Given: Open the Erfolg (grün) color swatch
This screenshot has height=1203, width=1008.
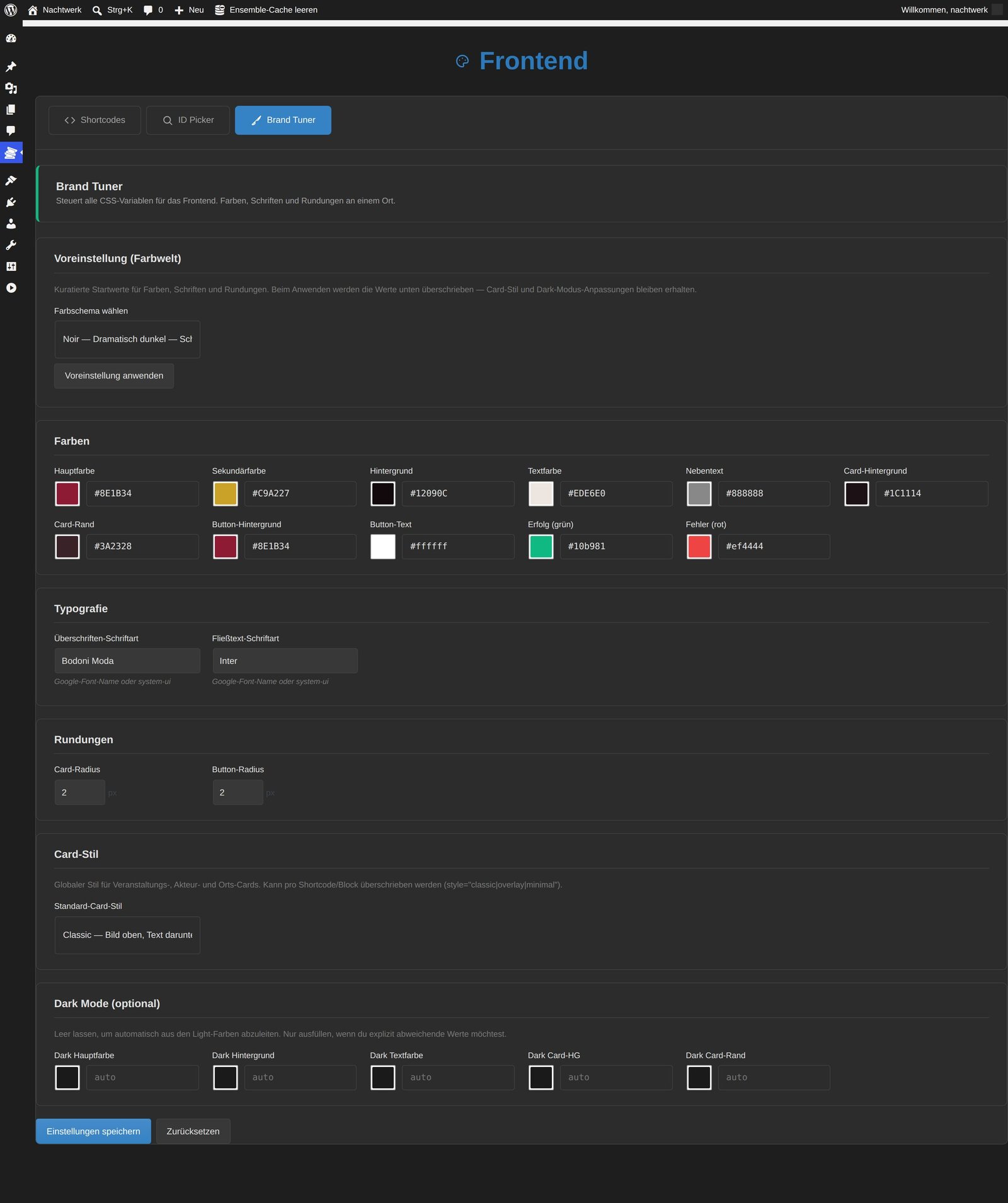Looking at the screenshot, I should 541,547.
